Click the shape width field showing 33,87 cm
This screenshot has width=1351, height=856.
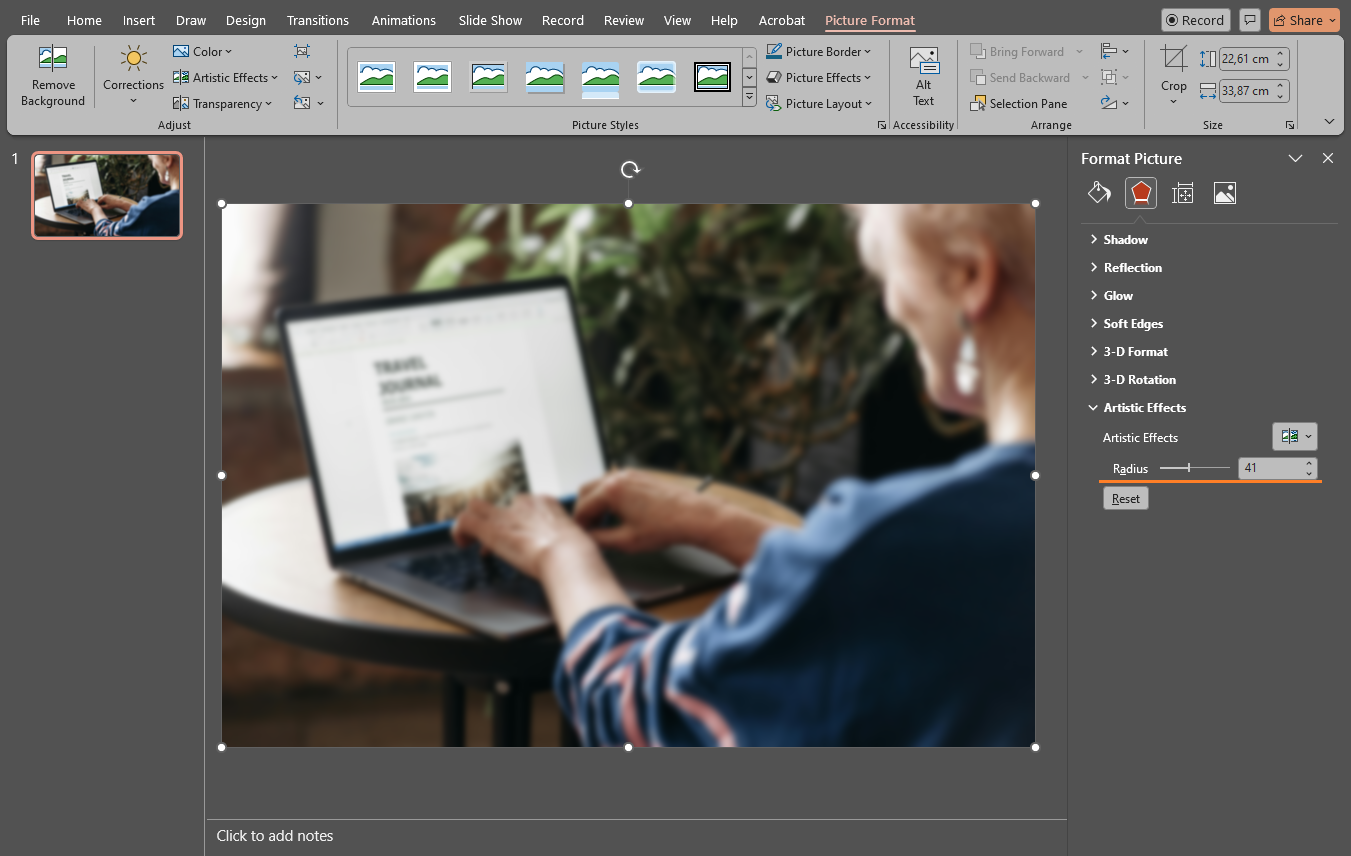(1245, 91)
